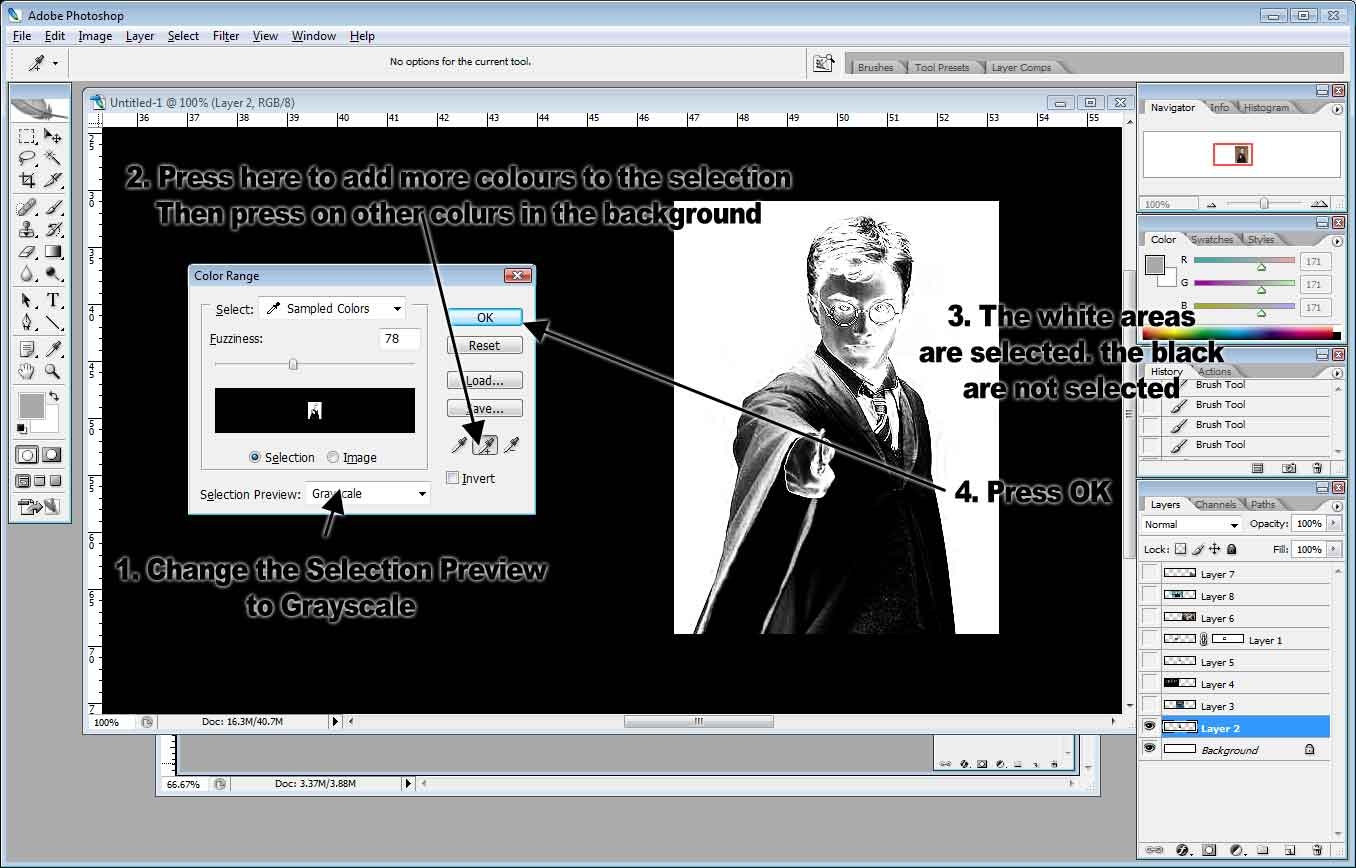Select the Path Selection tool
This screenshot has width=1356, height=868.
click(x=28, y=301)
